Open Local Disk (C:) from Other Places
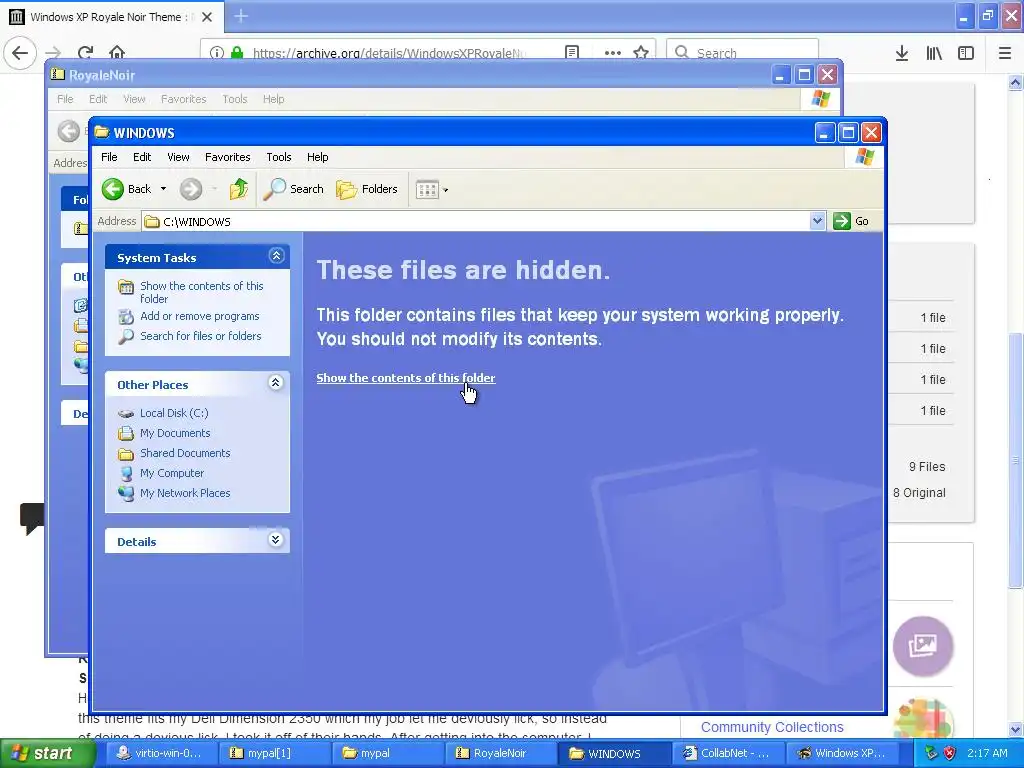The image size is (1024, 768). (174, 413)
